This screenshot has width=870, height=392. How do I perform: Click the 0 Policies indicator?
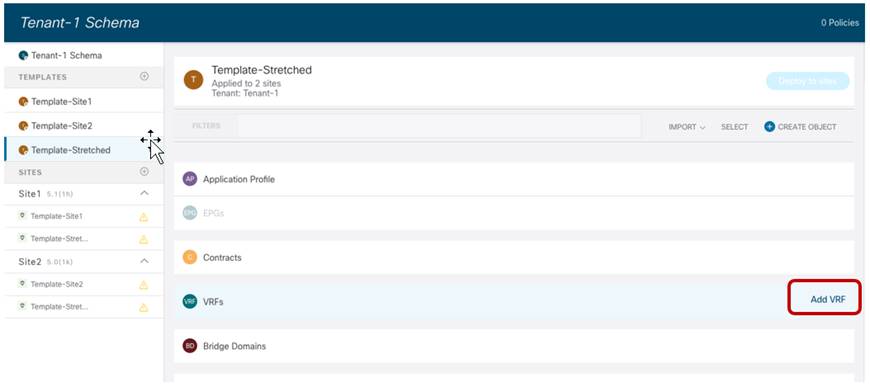click(x=840, y=23)
